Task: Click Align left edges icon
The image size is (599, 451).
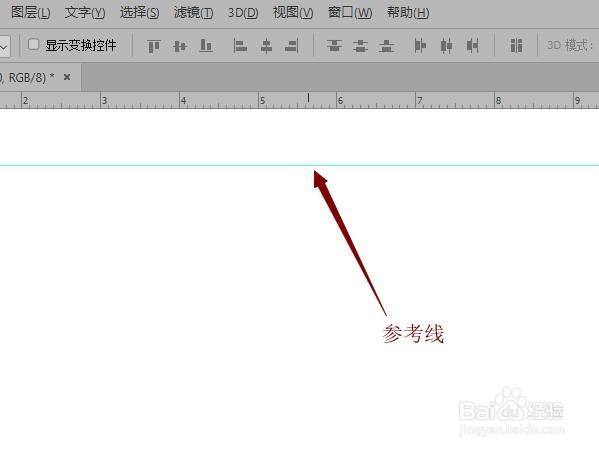Action: point(240,46)
